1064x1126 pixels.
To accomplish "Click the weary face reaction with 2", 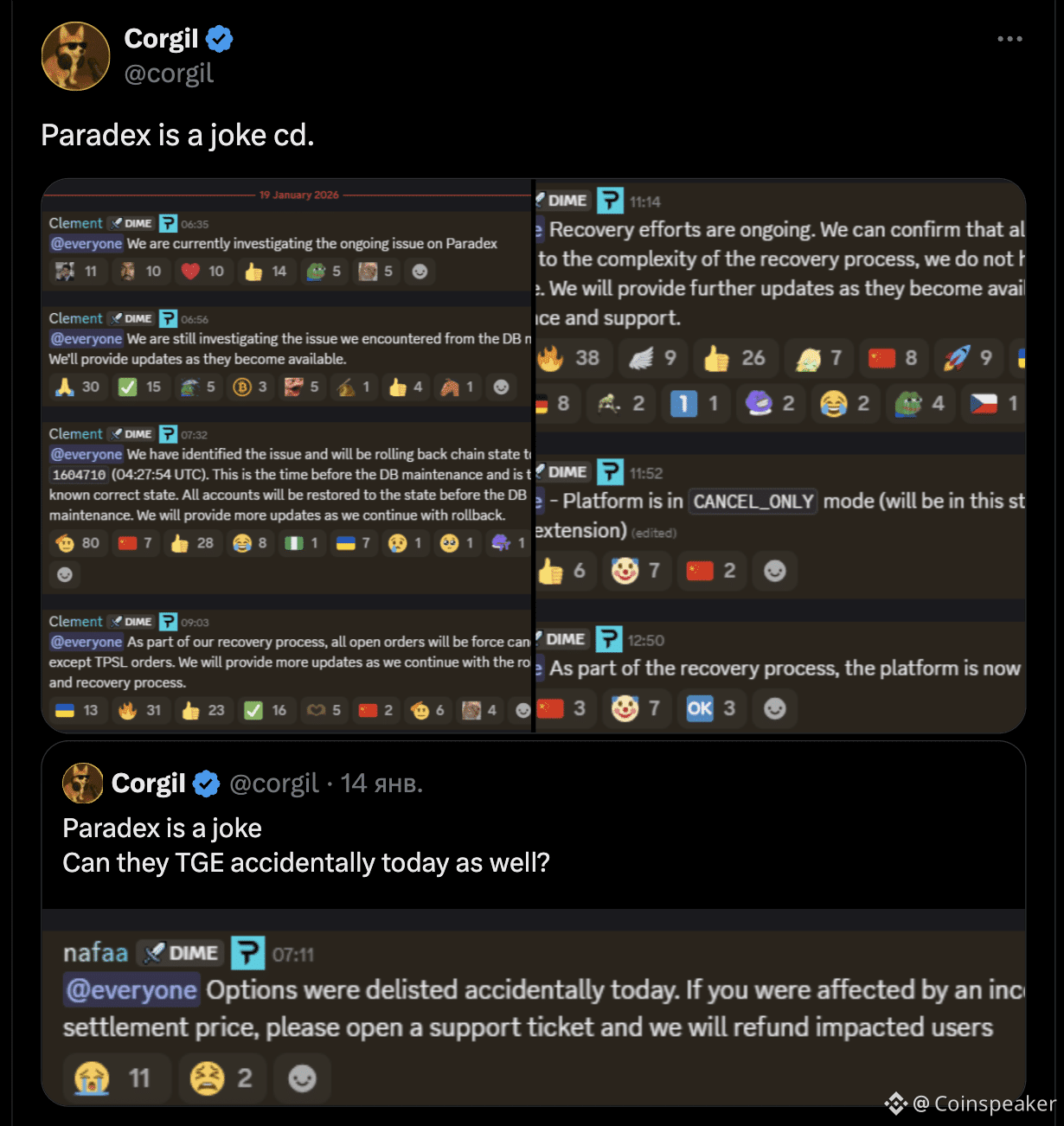I will coord(221,1078).
